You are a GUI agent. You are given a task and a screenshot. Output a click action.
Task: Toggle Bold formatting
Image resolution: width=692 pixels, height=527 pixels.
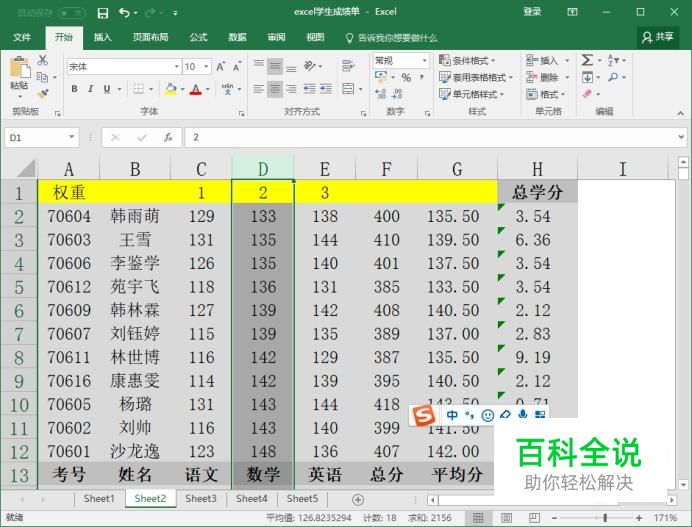click(x=74, y=89)
